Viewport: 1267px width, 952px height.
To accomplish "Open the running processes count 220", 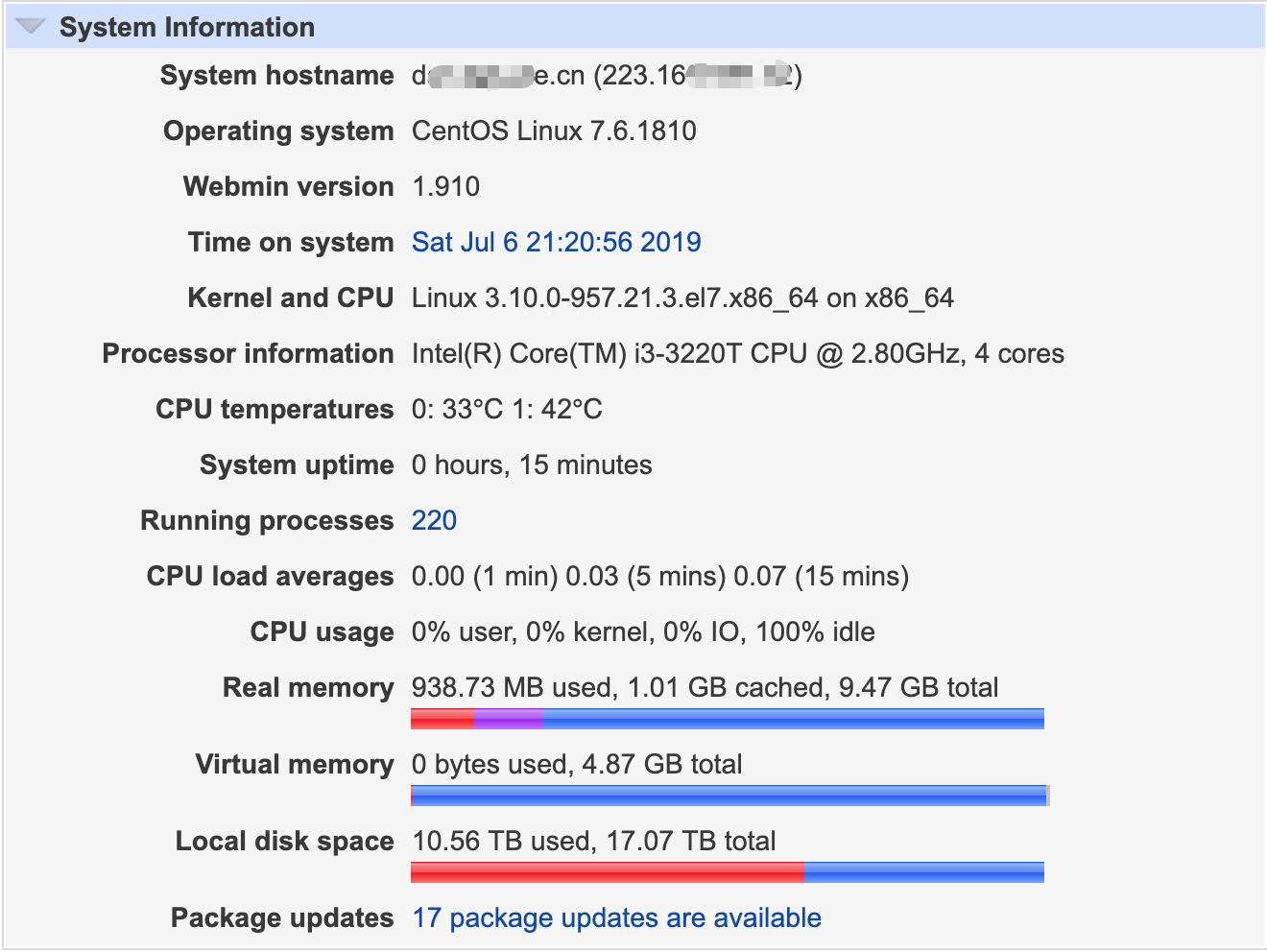I will click(434, 520).
